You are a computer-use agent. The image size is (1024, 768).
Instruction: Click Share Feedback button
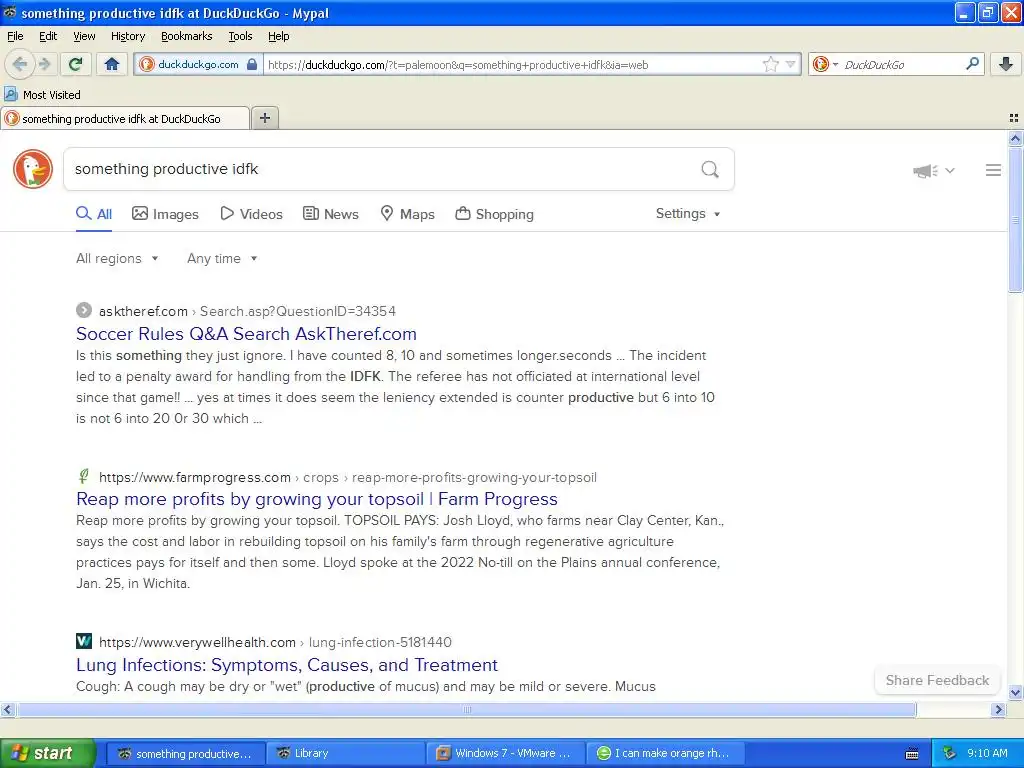click(x=937, y=680)
